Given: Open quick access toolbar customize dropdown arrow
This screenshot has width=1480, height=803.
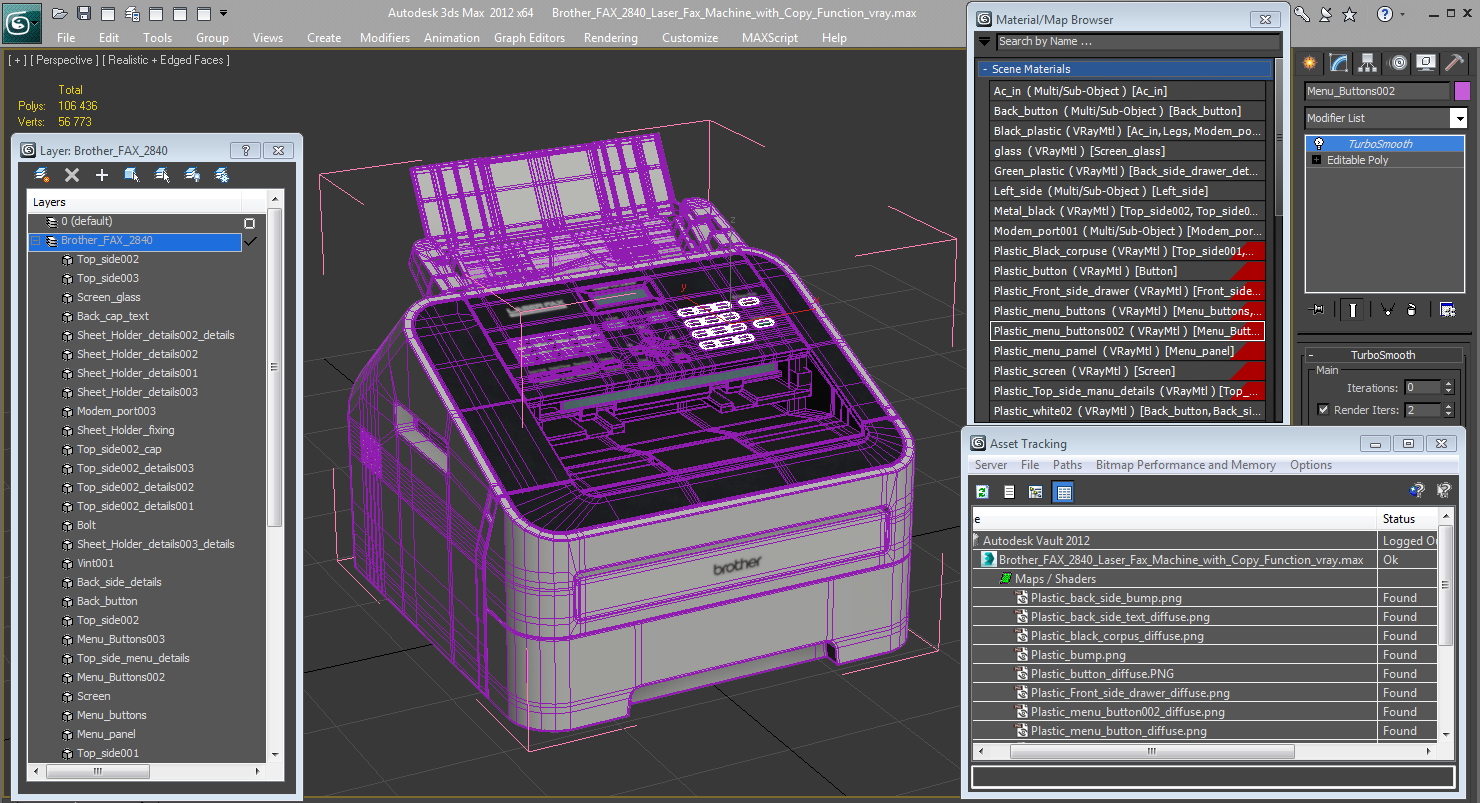Looking at the screenshot, I should tap(223, 14).
